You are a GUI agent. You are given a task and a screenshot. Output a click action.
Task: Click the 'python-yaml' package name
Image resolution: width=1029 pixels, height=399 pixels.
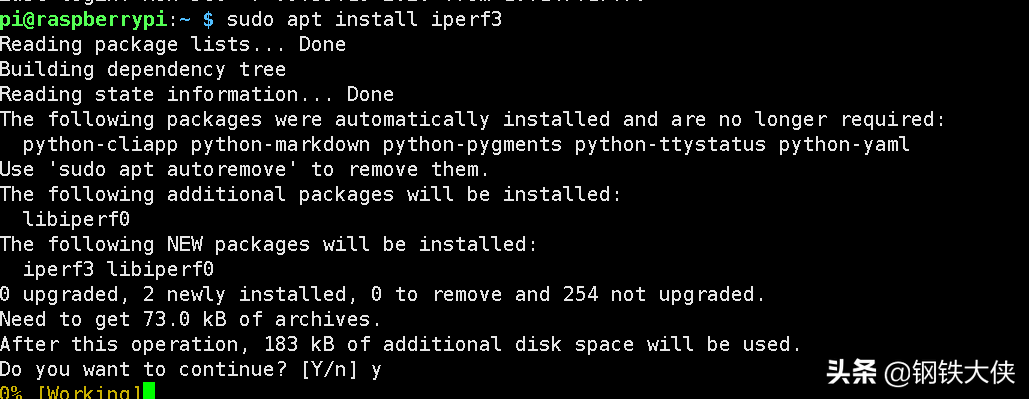[845, 144]
